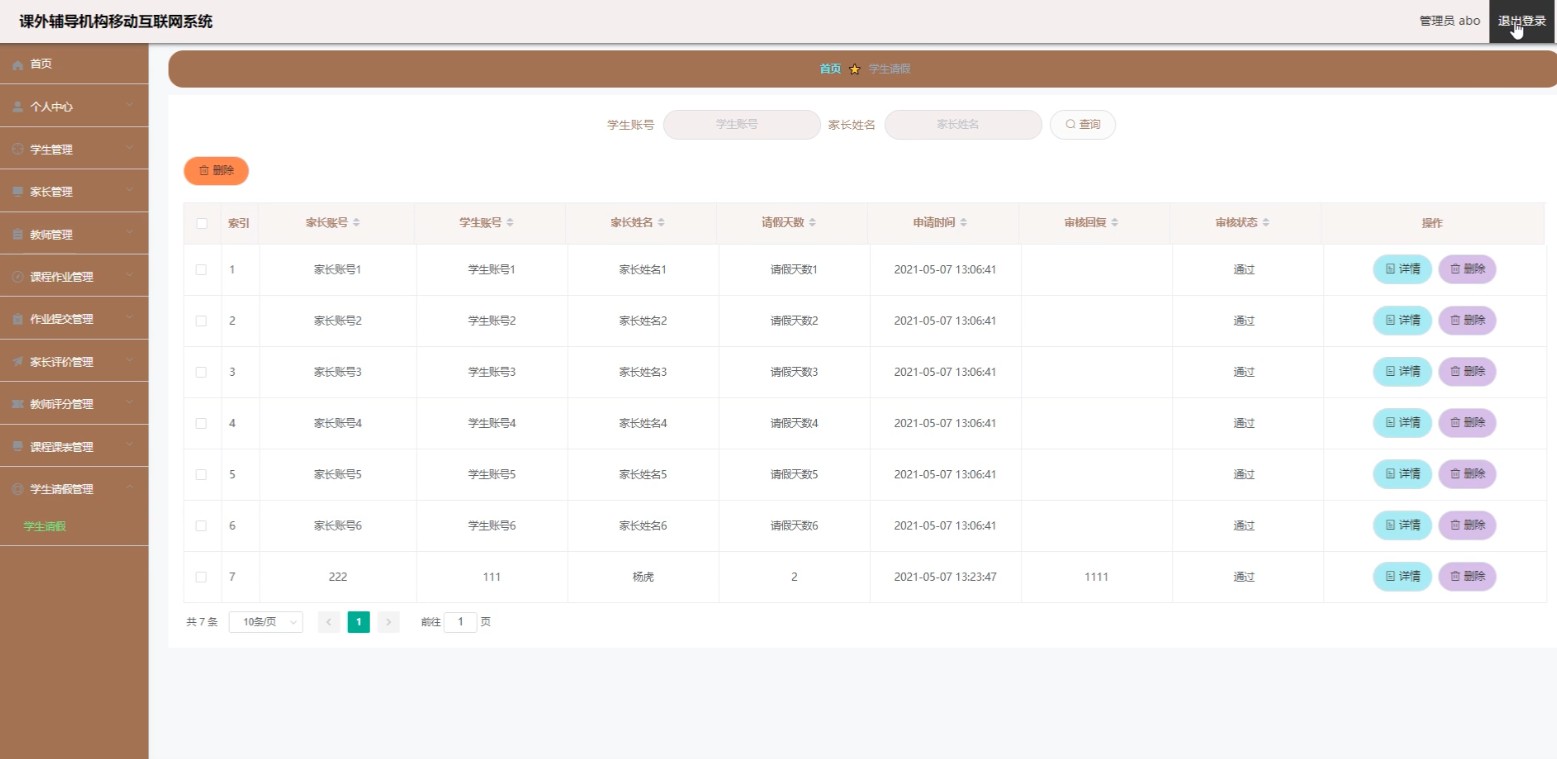This screenshot has height=759, width=1557.
Task: Click the 学生账号 search input
Action: pyautogui.click(x=742, y=125)
